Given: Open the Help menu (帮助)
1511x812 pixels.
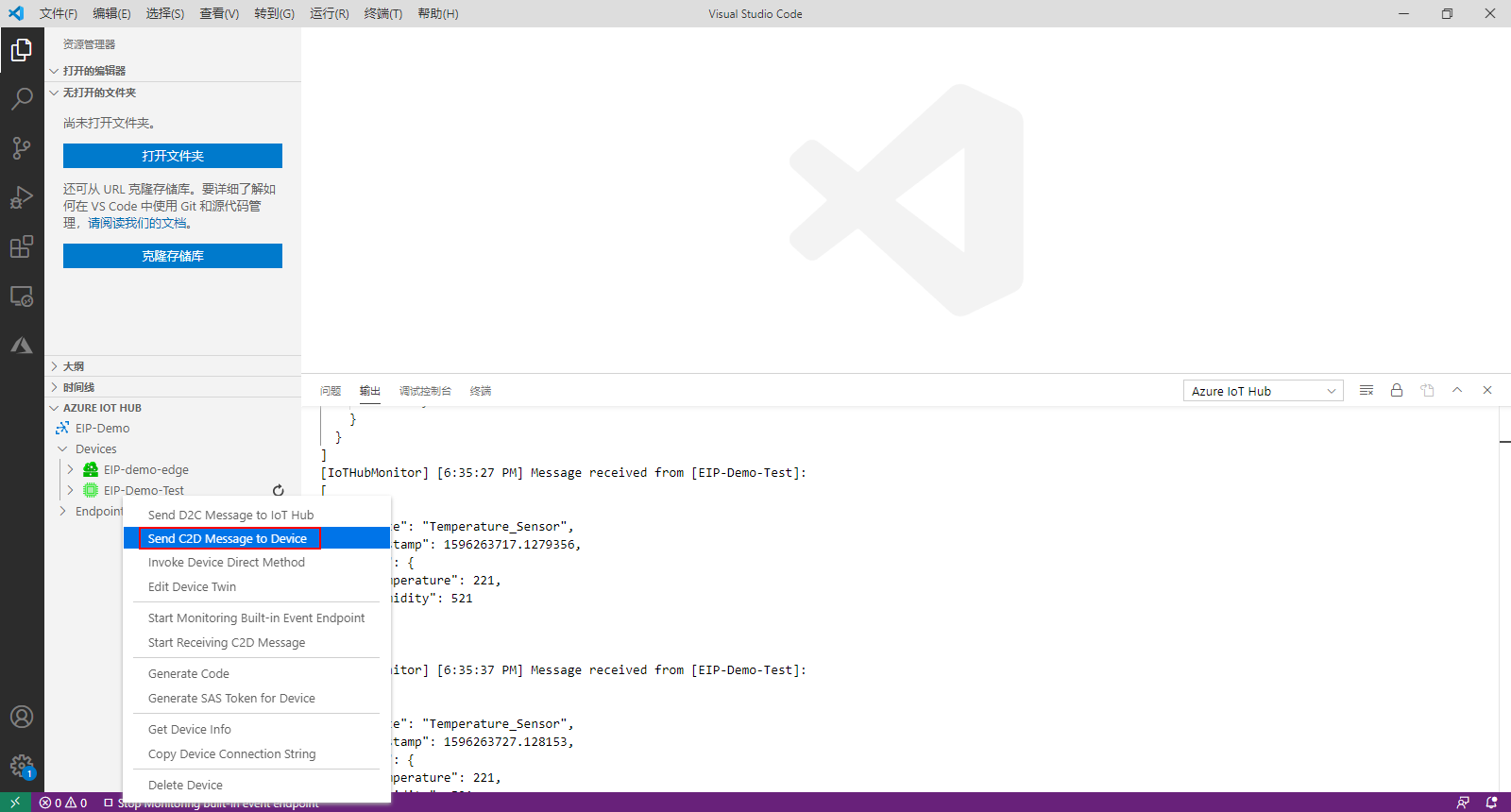Looking at the screenshot, I should (438, 13).
